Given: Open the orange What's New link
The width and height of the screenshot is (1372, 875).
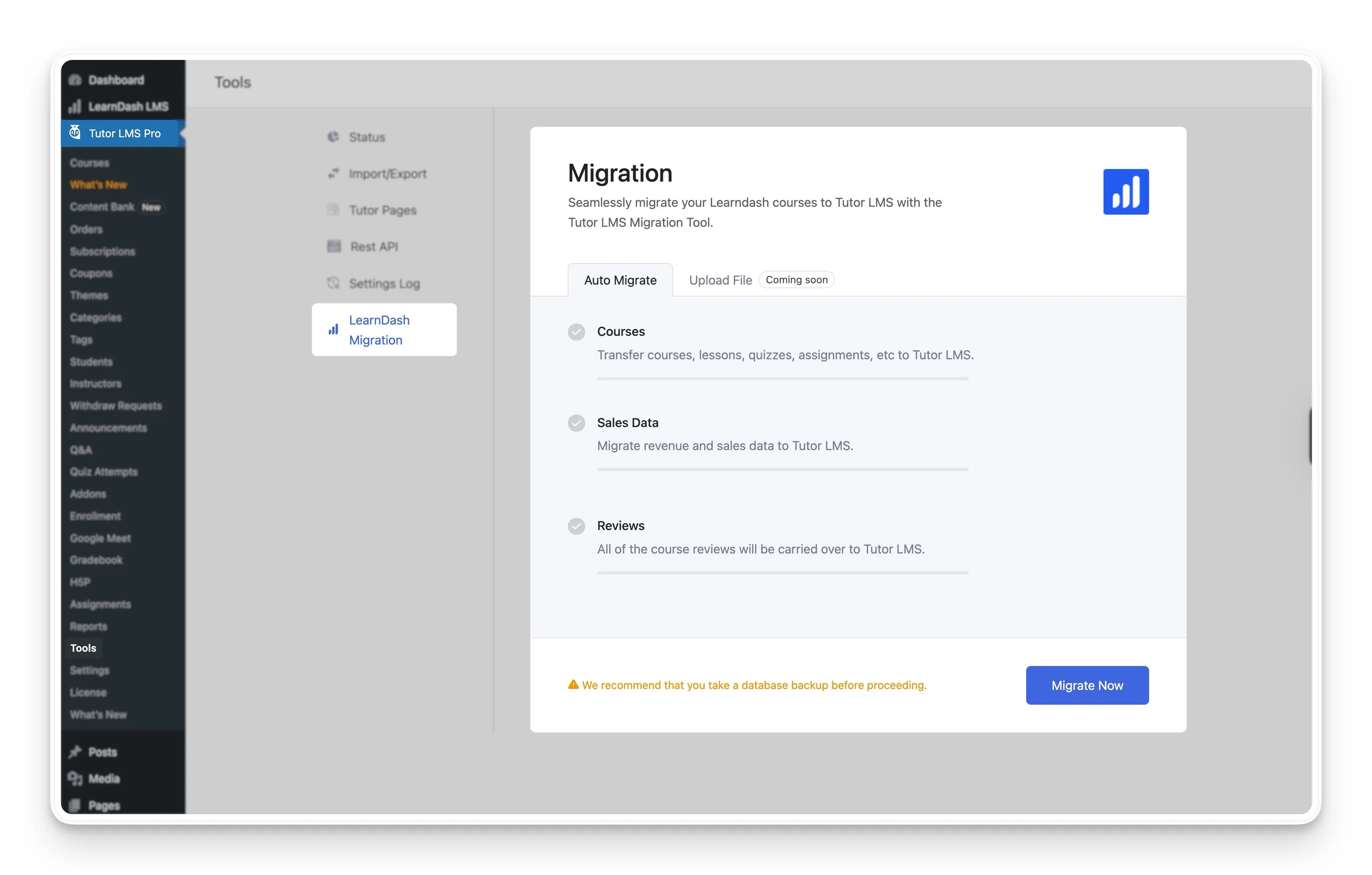Looking at the screenshot, I should click(x=98, y=185).
